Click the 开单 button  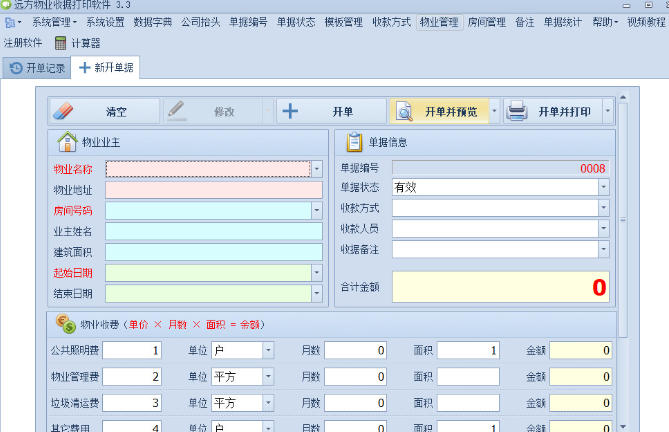click(332, 111)
